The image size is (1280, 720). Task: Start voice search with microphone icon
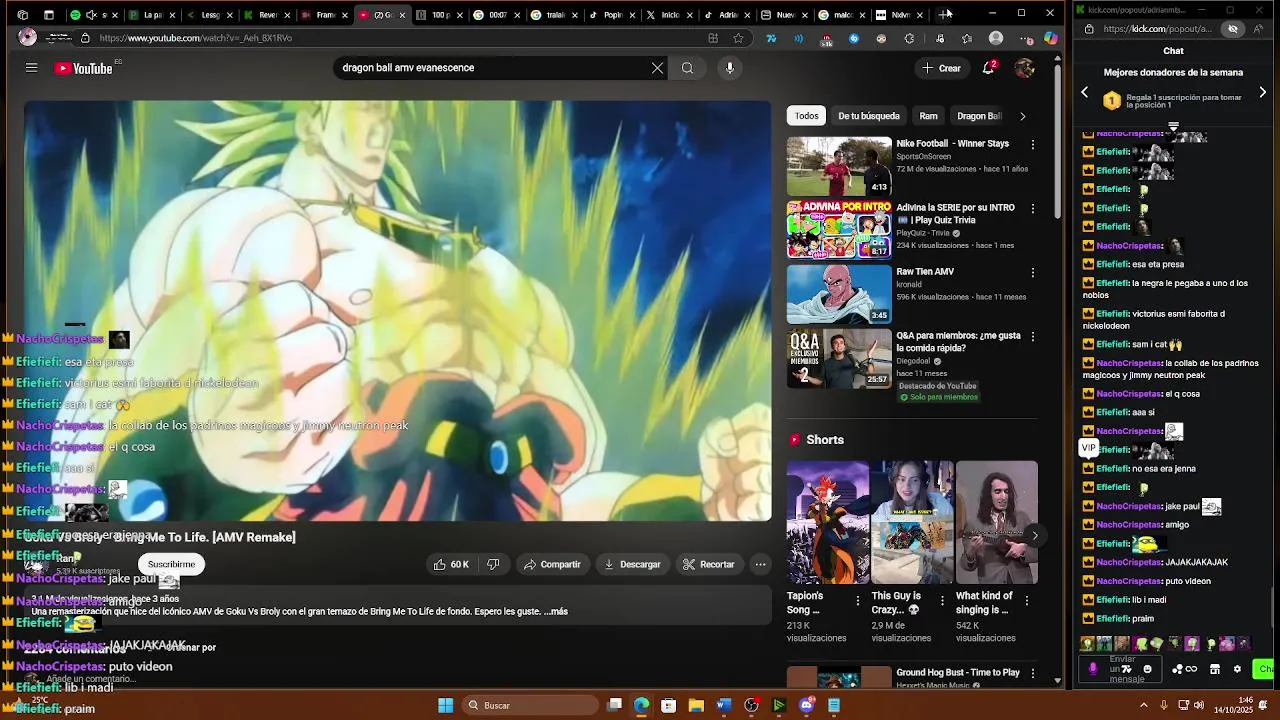[x=730, y=68]
